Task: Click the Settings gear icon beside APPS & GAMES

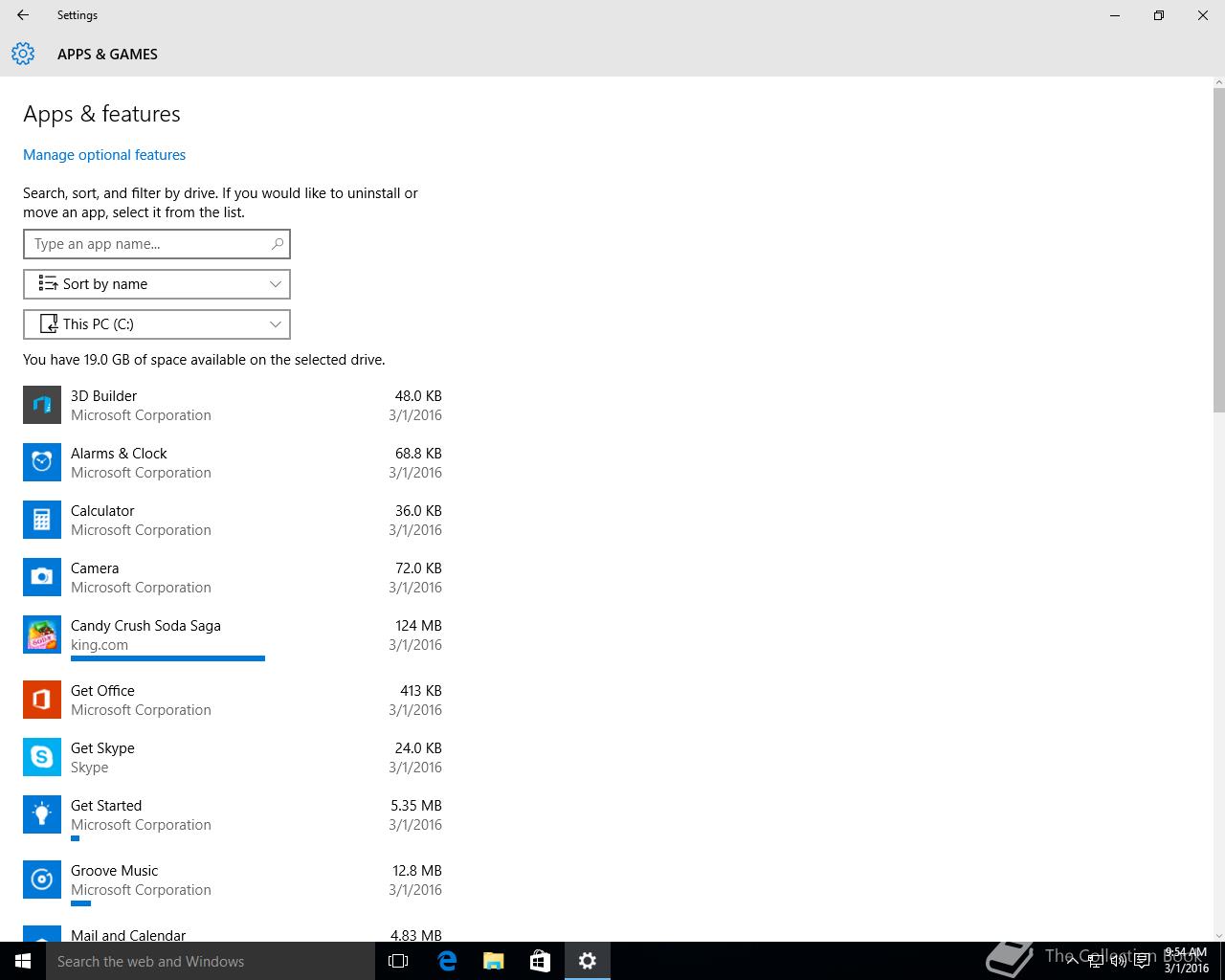Action: point(23,54)
